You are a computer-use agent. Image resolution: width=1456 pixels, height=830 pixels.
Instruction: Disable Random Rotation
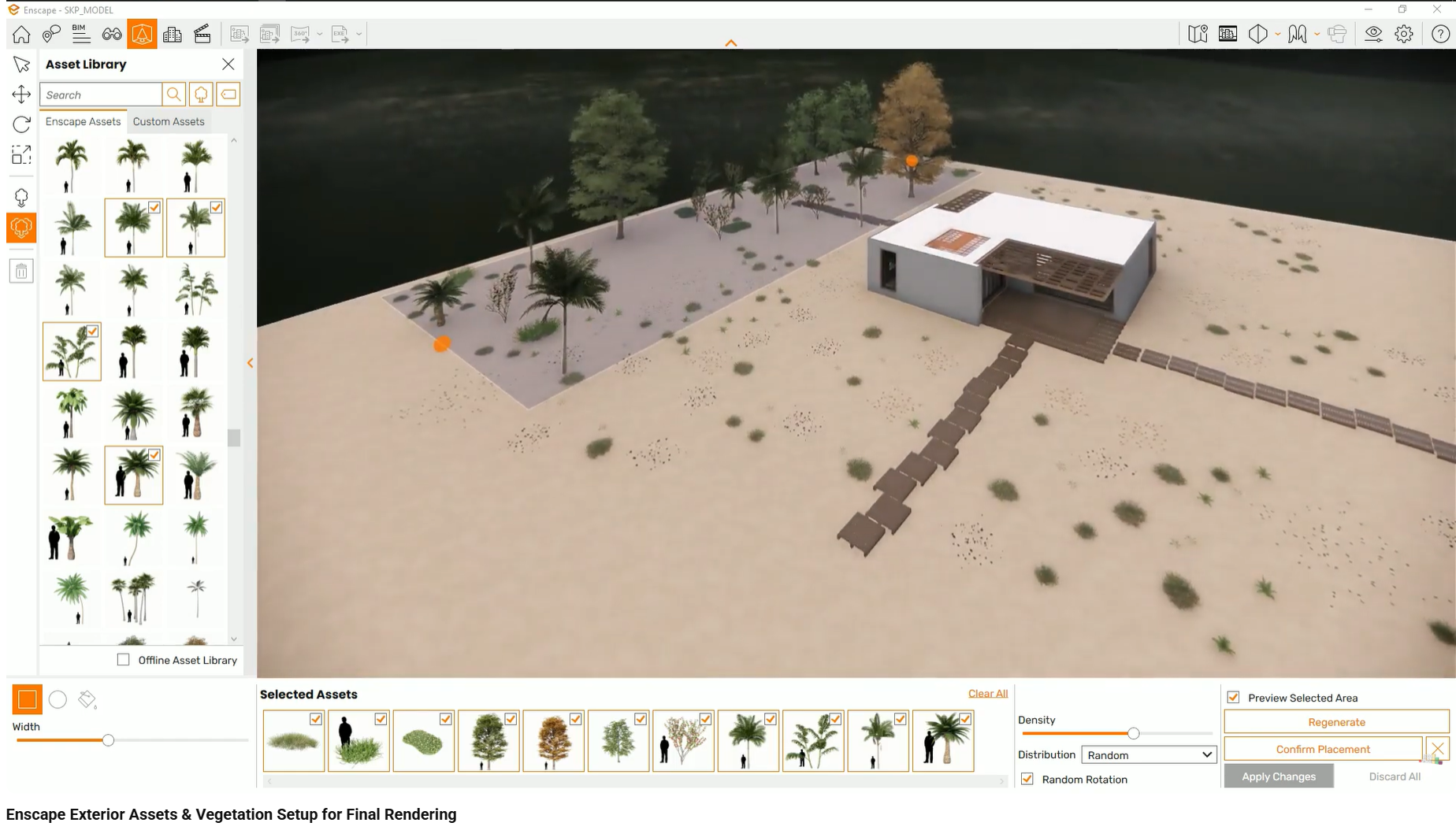coord(1027,779)
